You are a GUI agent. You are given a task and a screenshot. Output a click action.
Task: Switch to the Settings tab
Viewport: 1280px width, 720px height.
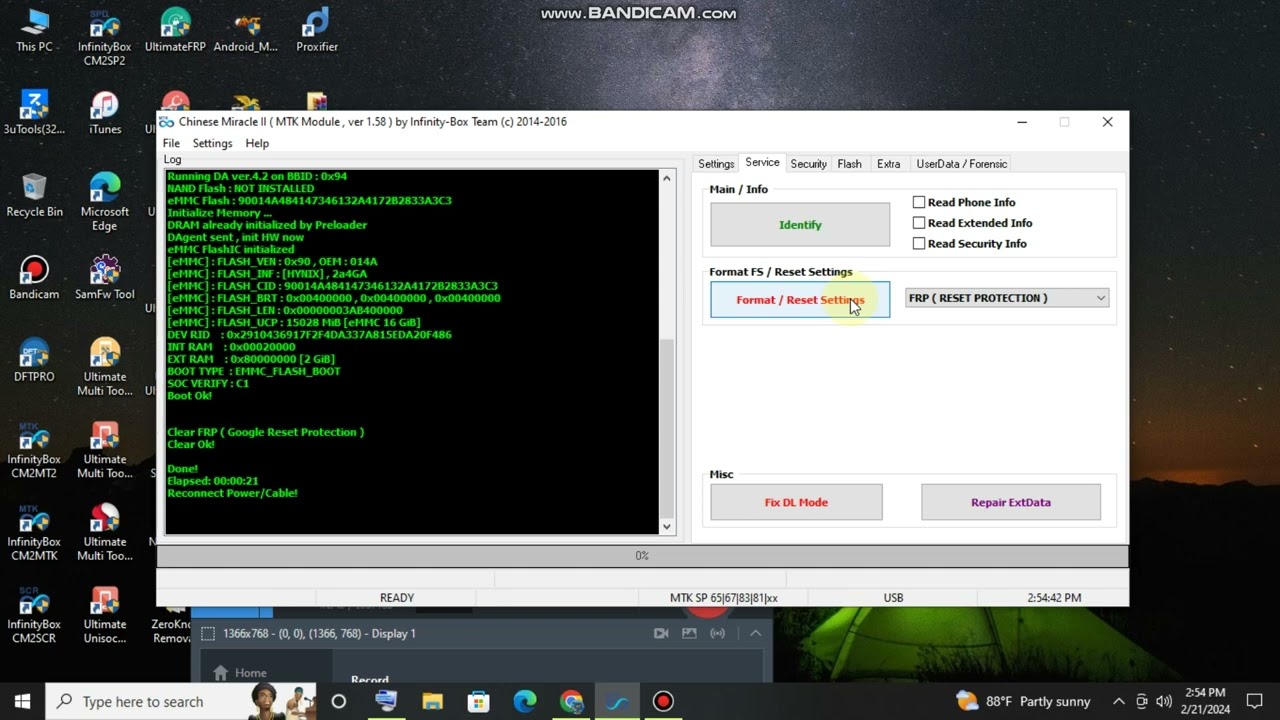[x=716, y=164]
